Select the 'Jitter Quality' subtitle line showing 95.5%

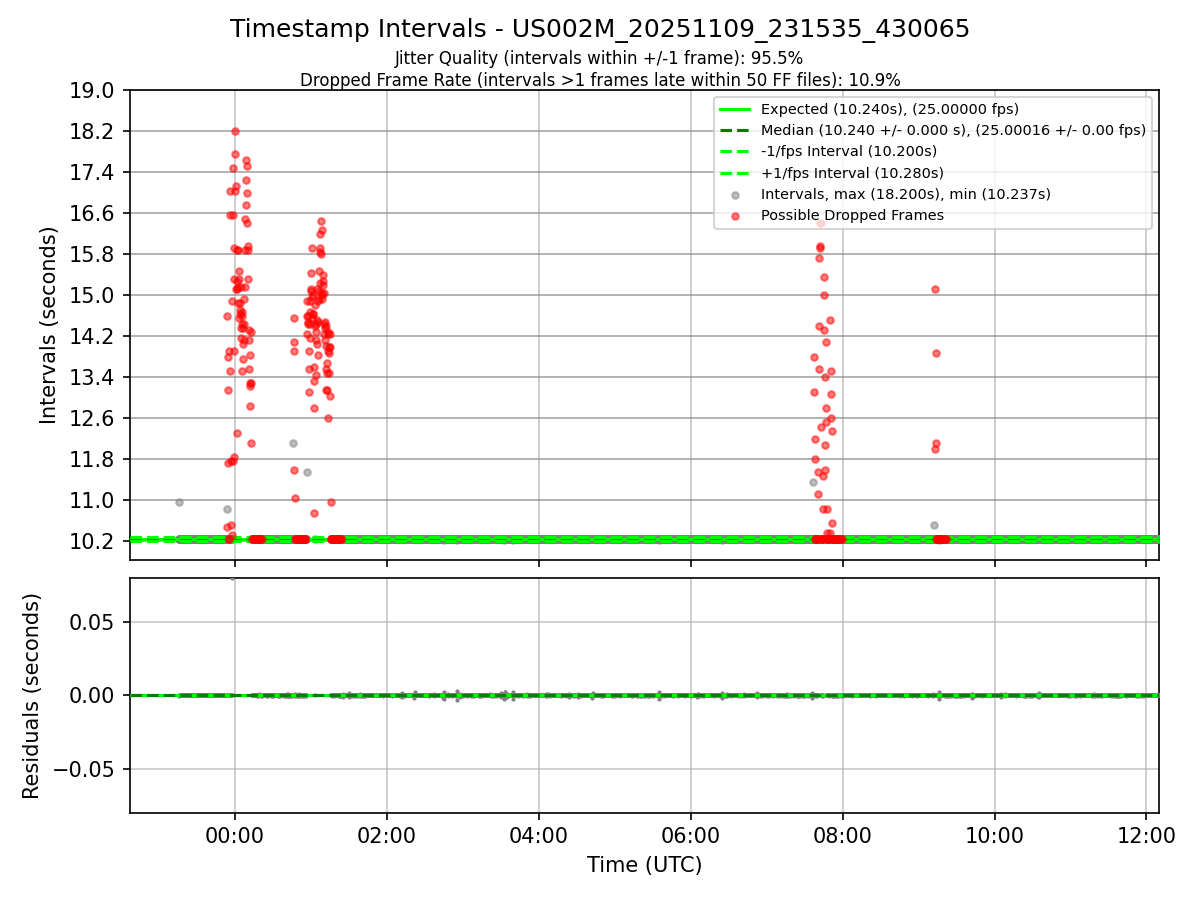tap(600, 58)
